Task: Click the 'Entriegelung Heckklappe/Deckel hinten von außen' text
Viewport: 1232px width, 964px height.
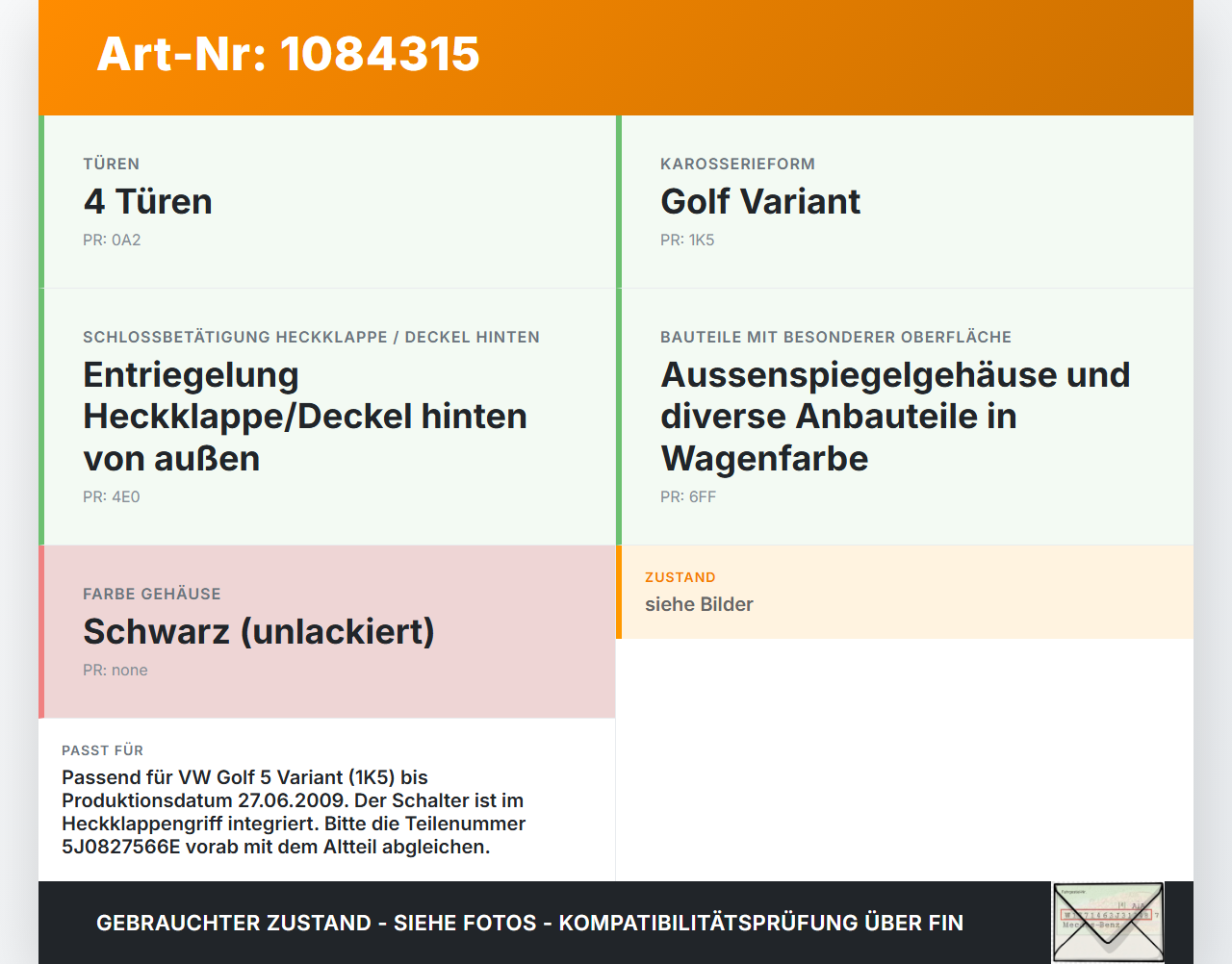Action: click(305, 417)
